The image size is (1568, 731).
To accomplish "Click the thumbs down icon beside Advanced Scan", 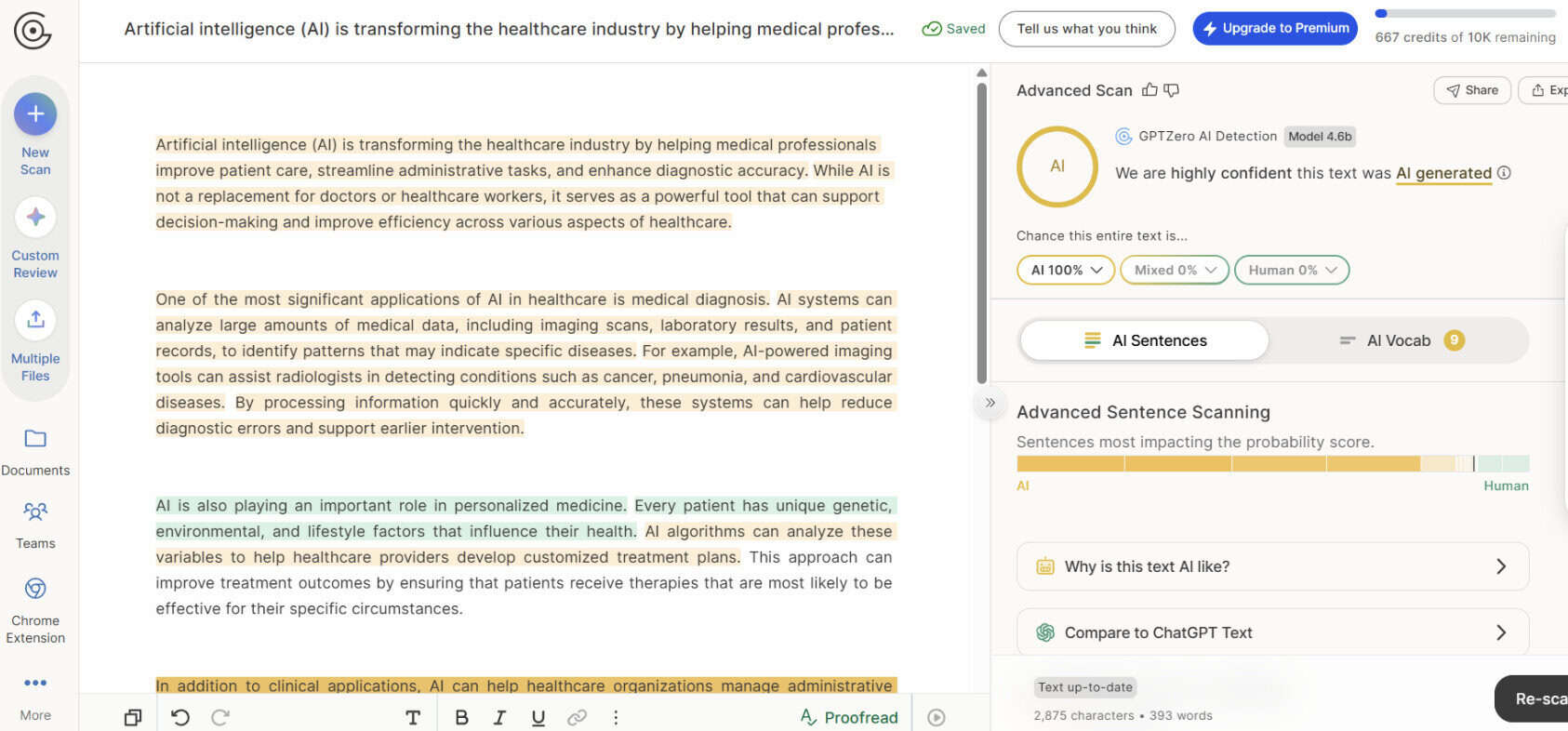I will coord(1172,90).
